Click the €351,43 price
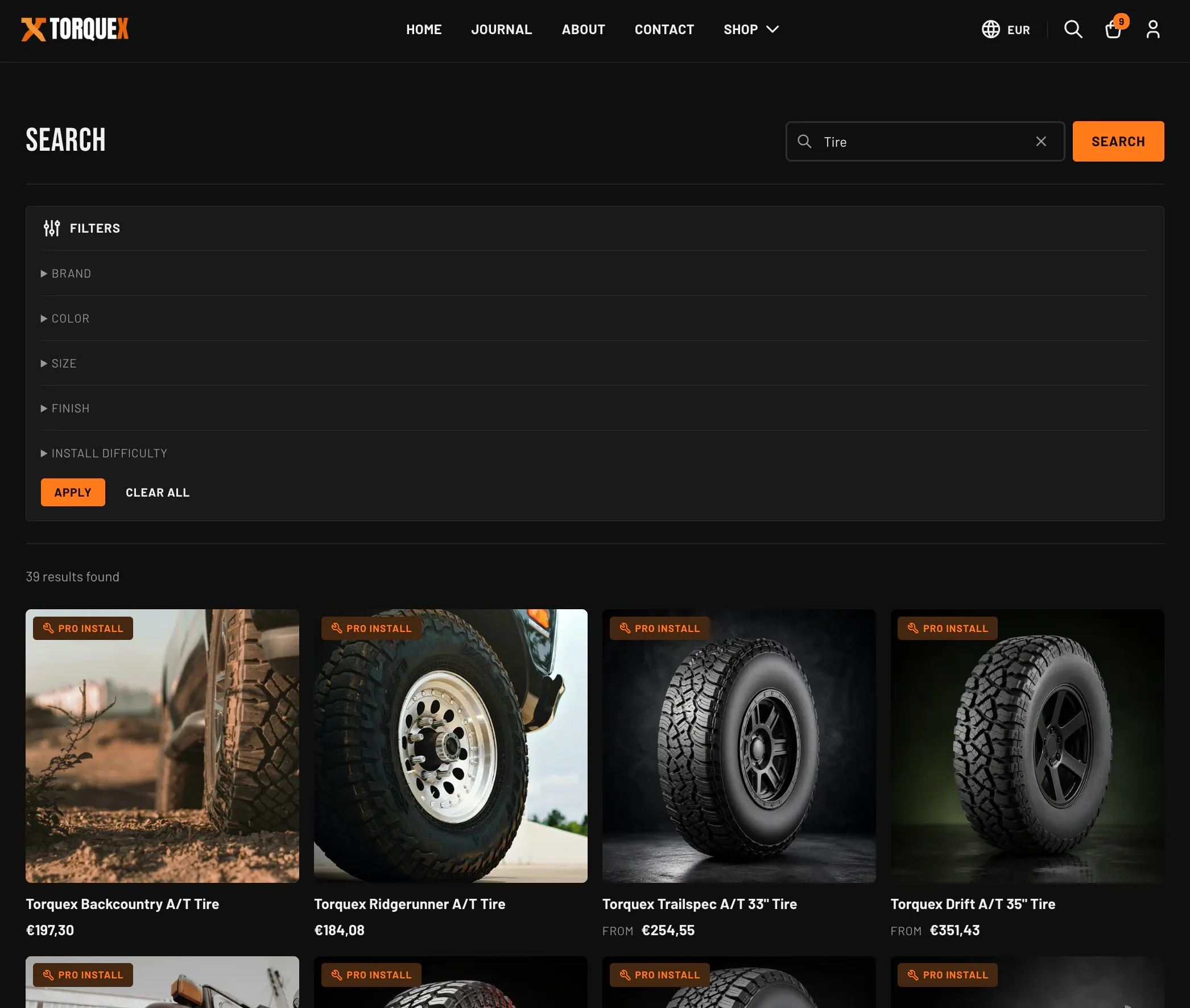Viewport: 1190px width, 1008px height. click(955, 930)
